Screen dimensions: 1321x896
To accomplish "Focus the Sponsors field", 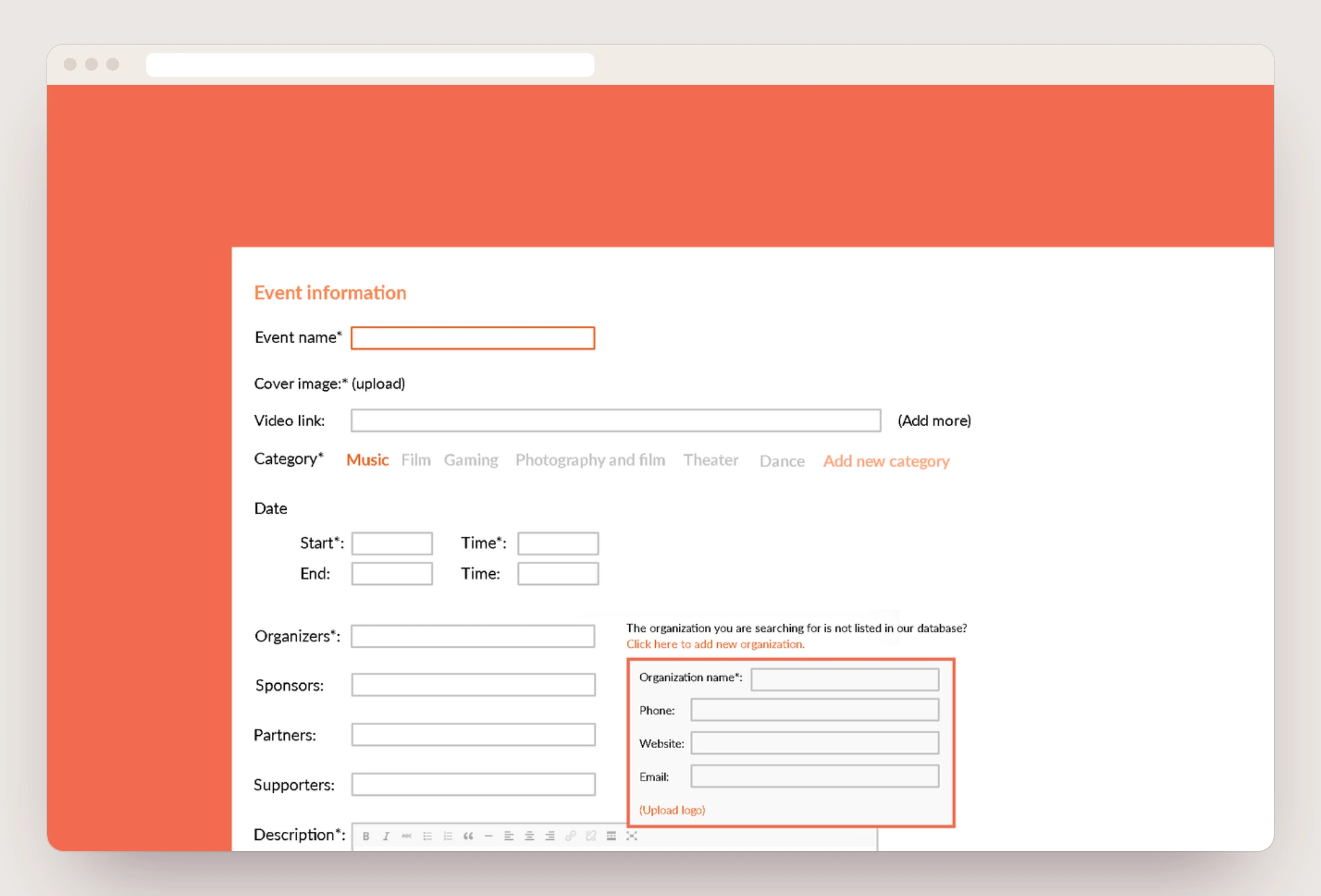I will coord(474,685).
